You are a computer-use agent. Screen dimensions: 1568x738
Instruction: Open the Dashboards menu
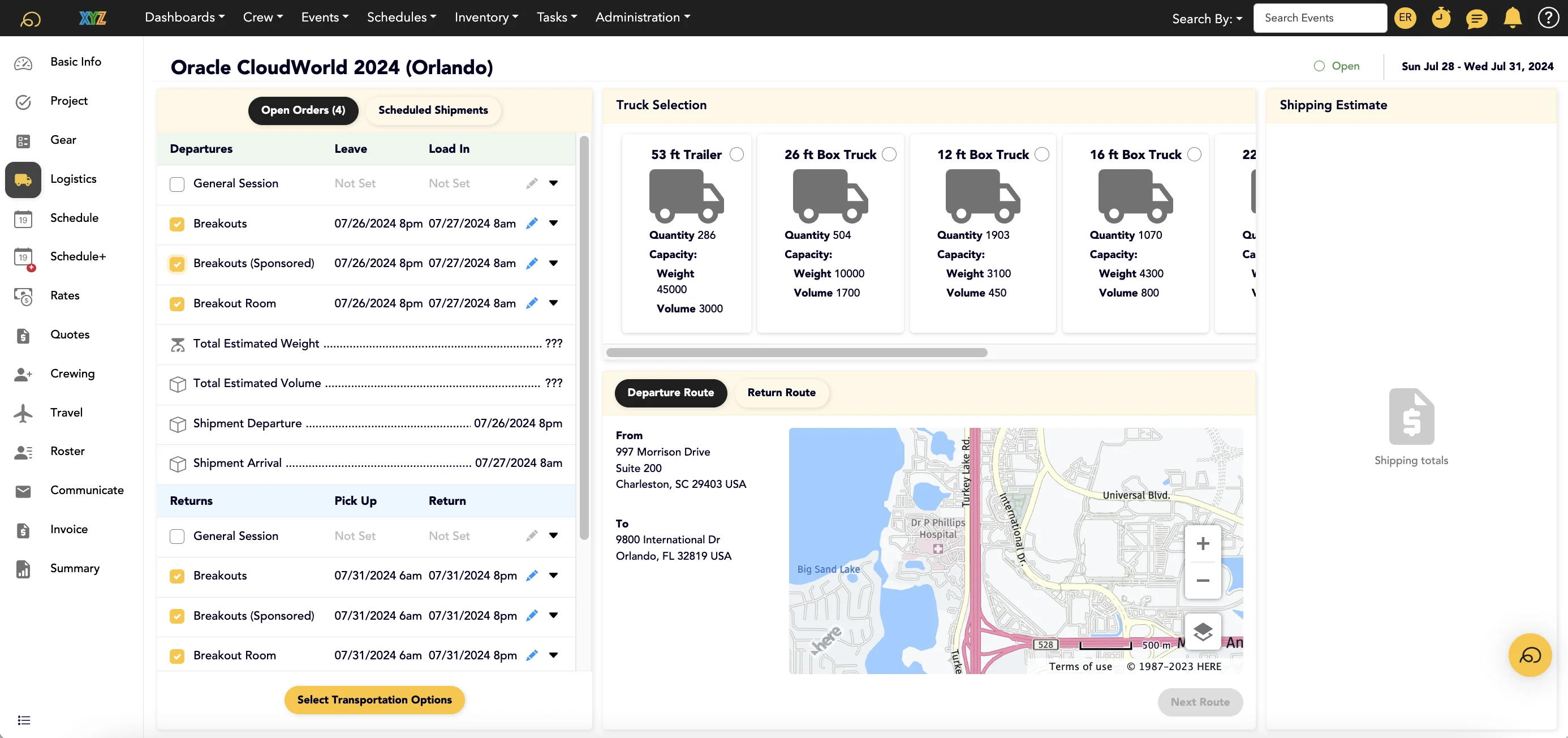(x=184, y=17)
